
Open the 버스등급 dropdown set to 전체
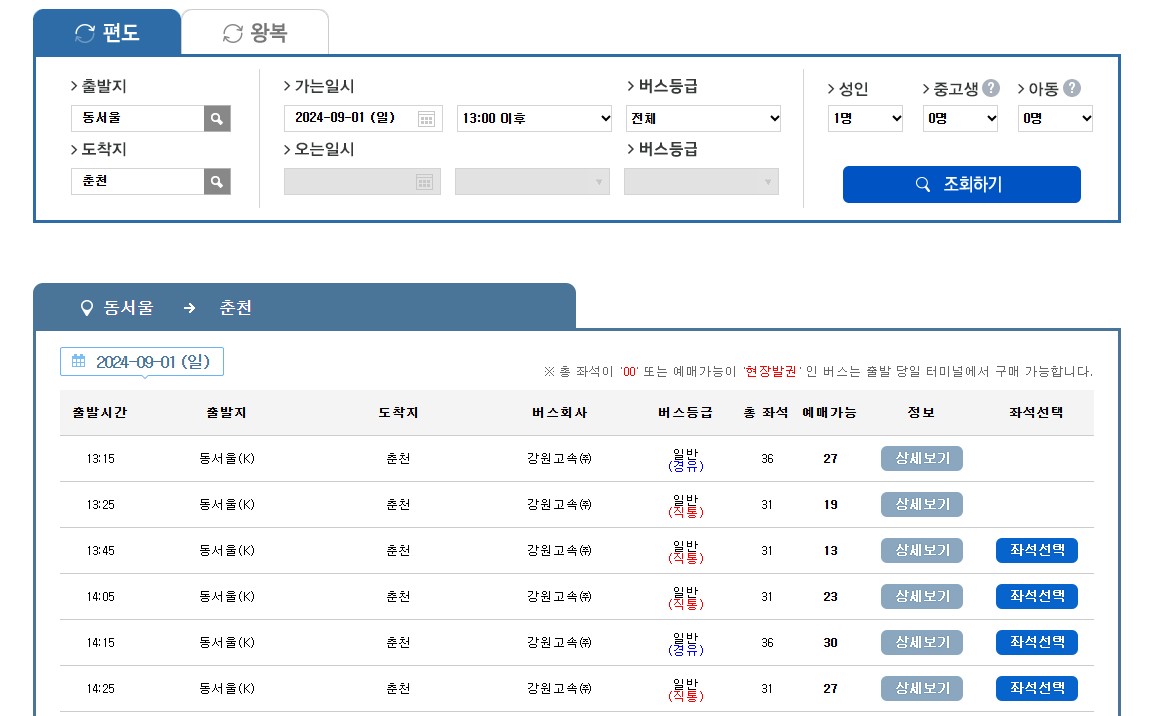(x=703, y=118)
